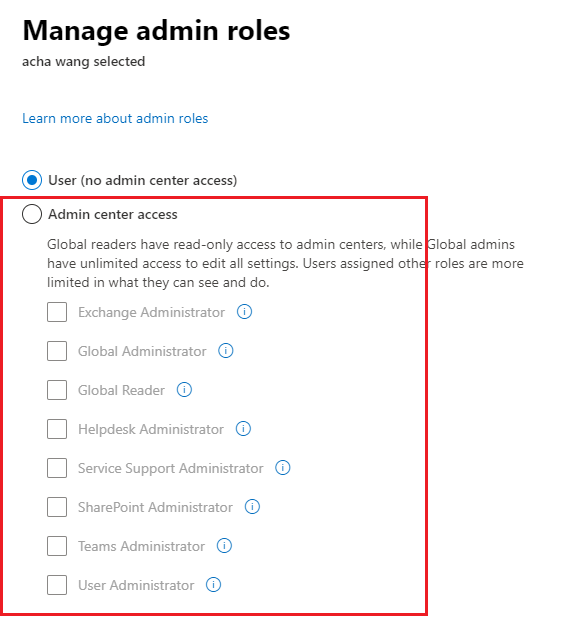Show info for Global Administrator role
This screenshot has width=581, height=634.
[226, 351]
